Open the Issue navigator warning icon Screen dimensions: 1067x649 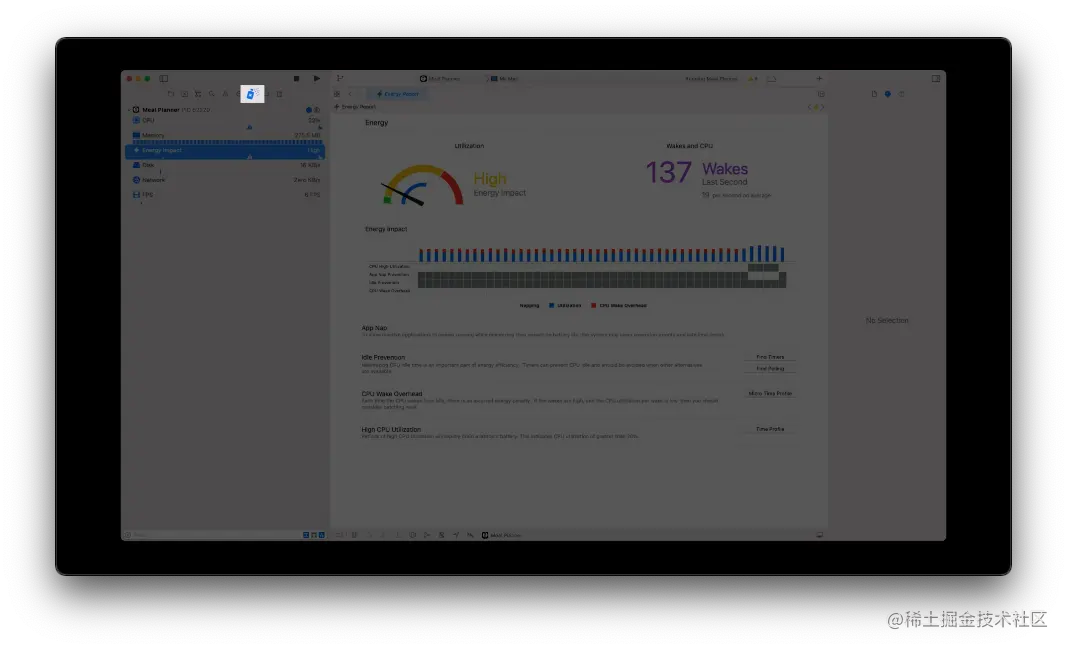[x=225, y=94]
